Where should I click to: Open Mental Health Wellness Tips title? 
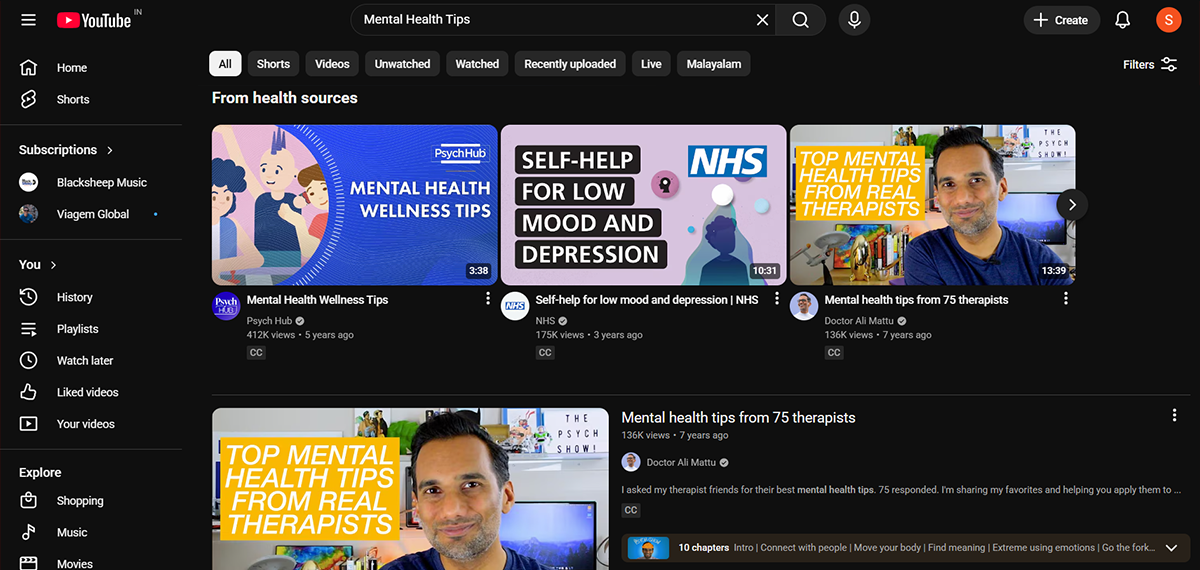point(317,300)
